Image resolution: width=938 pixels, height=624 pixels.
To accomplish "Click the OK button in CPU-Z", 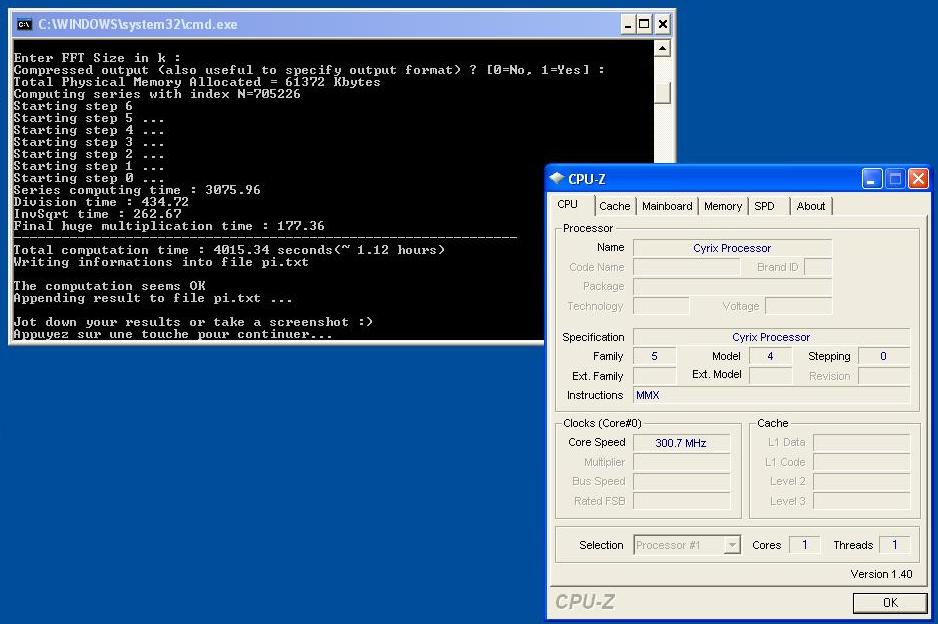I will coord(890,602).
